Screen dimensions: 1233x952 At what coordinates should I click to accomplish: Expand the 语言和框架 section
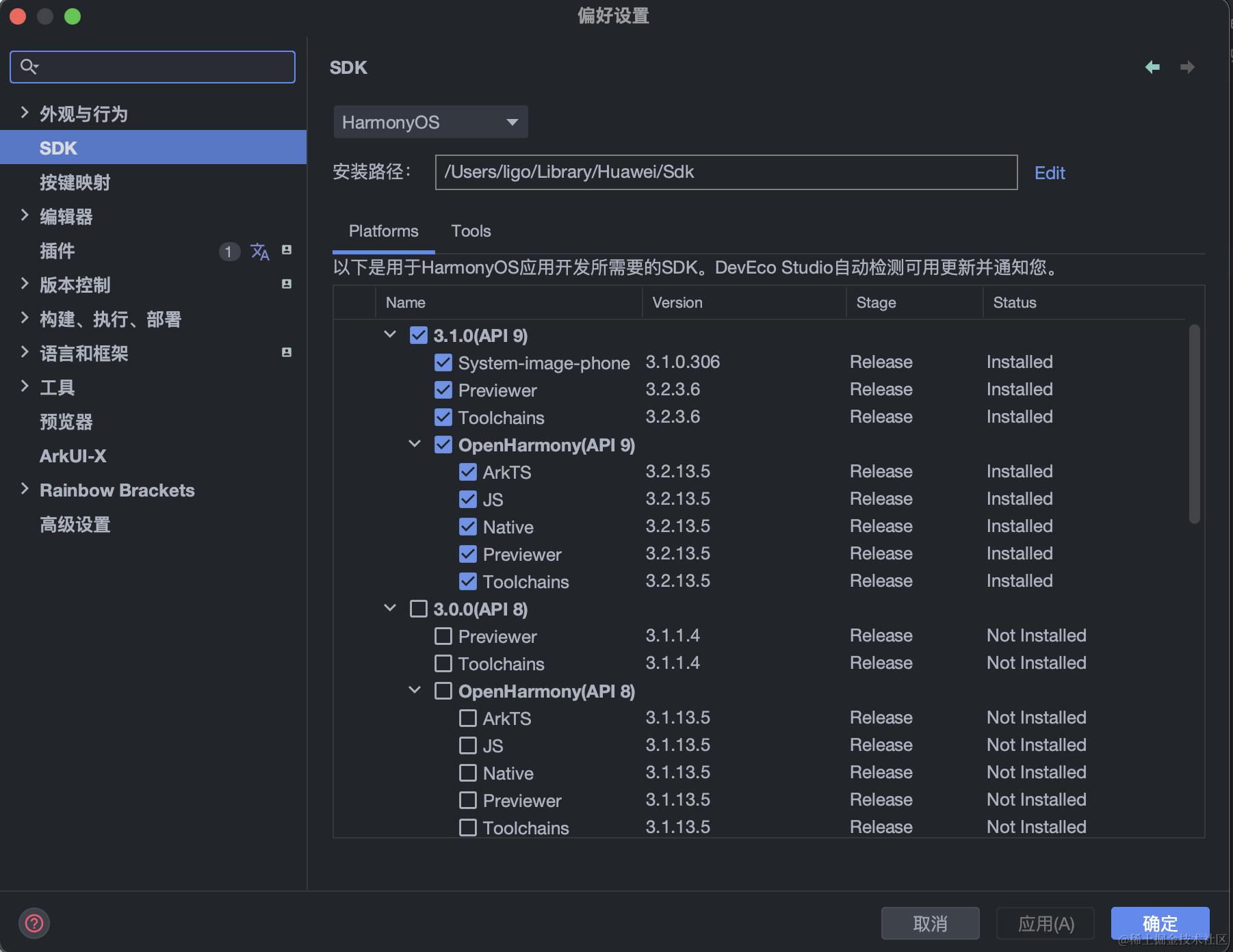coord(25,352)
